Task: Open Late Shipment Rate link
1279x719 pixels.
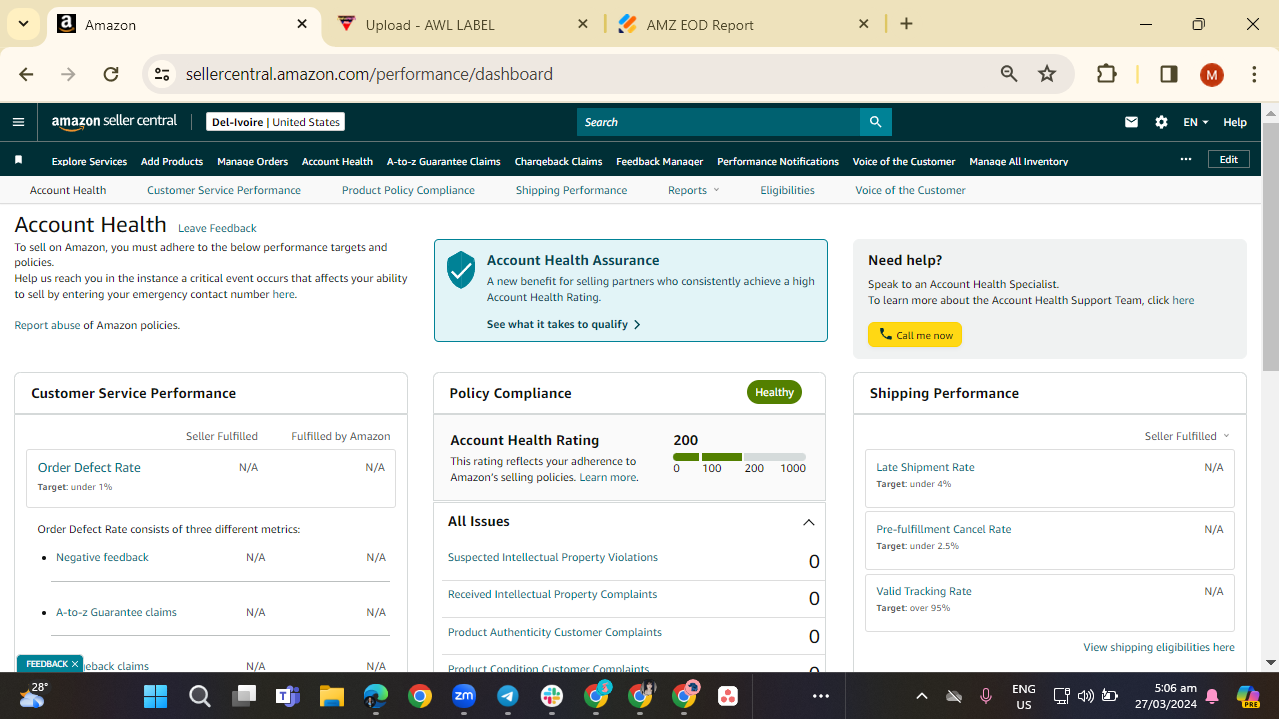Action: click(x=925, y=467)
